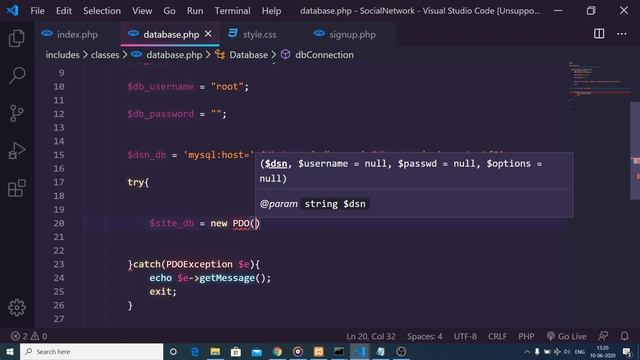Open the Windows Start menu

(10, 351)
